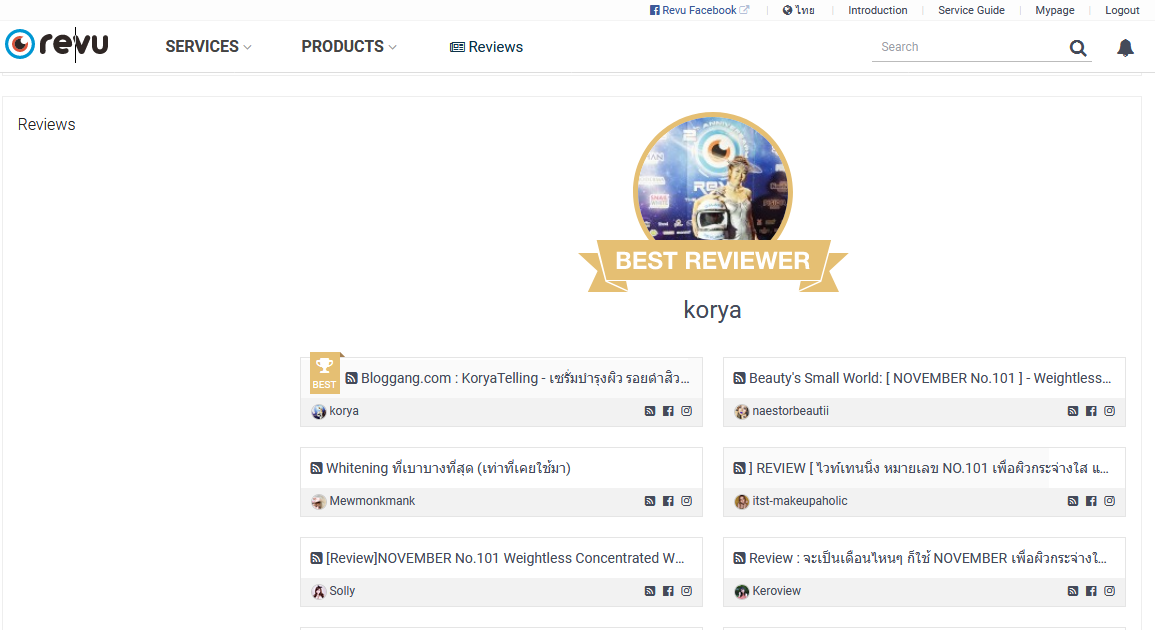Click the username Keroview

point(776,591)
